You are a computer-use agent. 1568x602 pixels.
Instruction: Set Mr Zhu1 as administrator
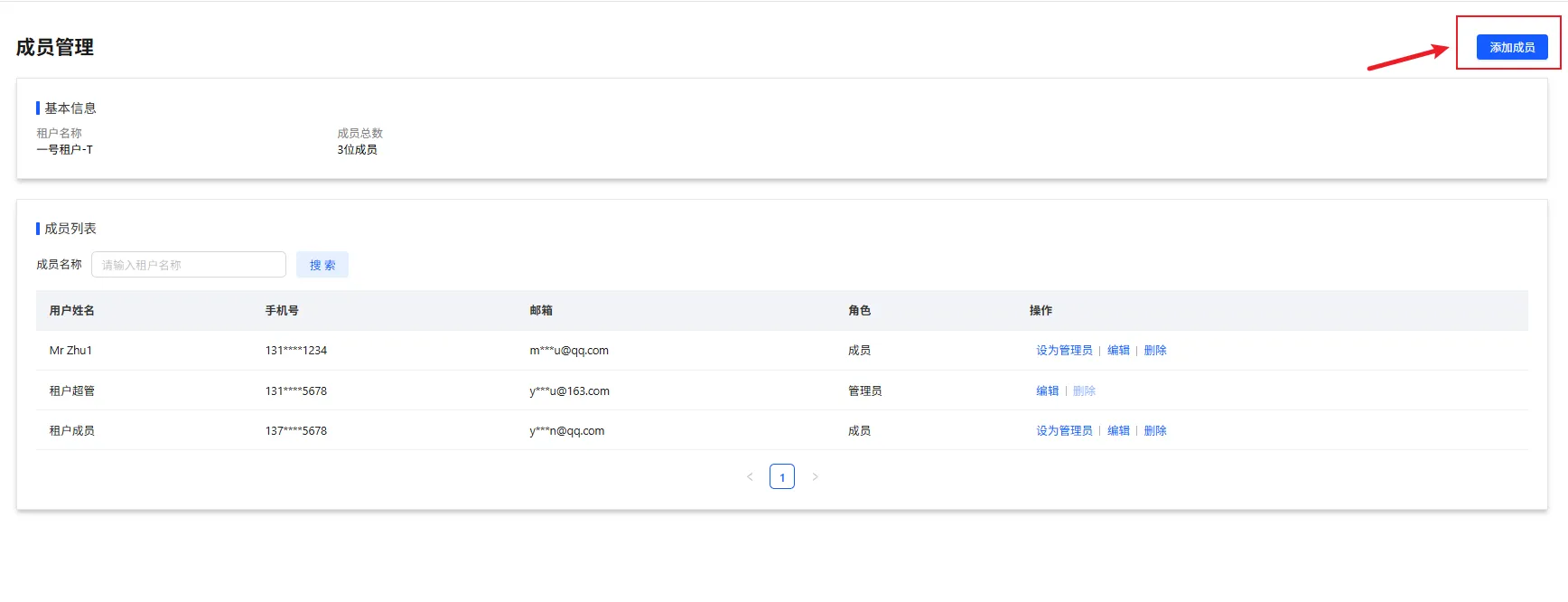1064,351
